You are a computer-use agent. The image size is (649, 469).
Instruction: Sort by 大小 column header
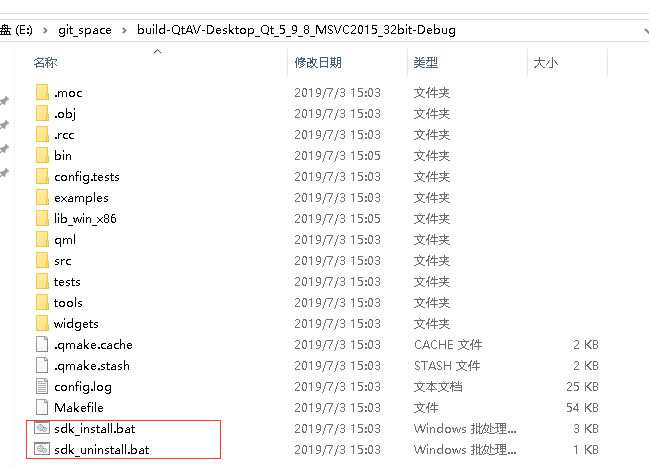[546, 63]
